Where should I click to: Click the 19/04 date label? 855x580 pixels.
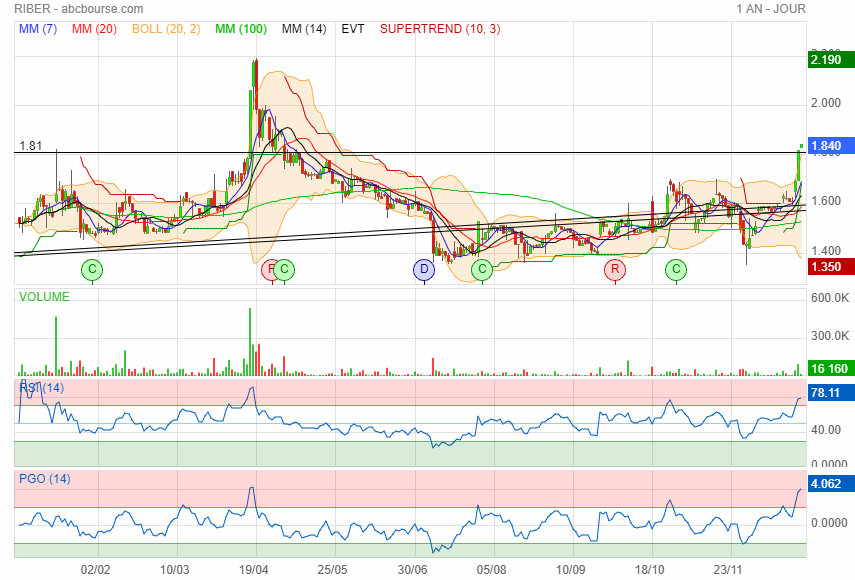(x=254, y=570)
